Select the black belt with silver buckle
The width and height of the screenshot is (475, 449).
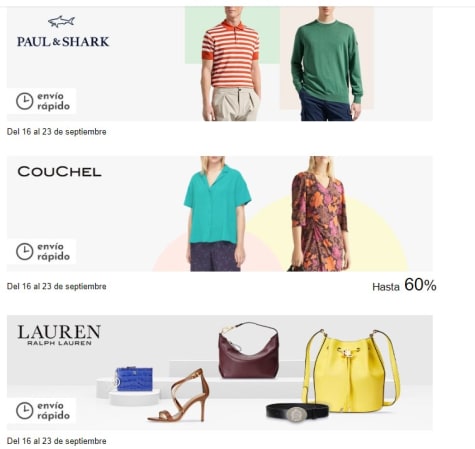click(x=297, y=412)
